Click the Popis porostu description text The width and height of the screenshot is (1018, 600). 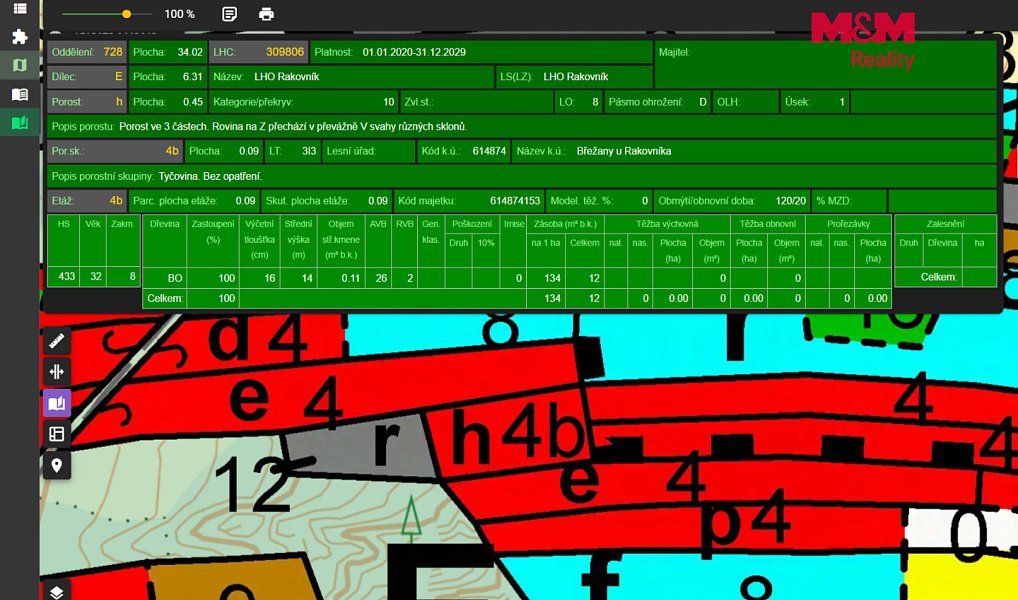tap(293, 127)
